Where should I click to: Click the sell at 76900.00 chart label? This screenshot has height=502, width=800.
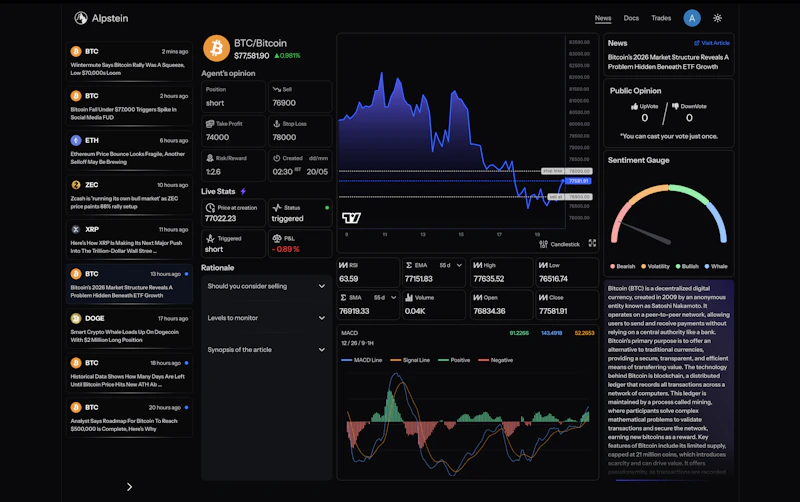click(x=570, y=196)
